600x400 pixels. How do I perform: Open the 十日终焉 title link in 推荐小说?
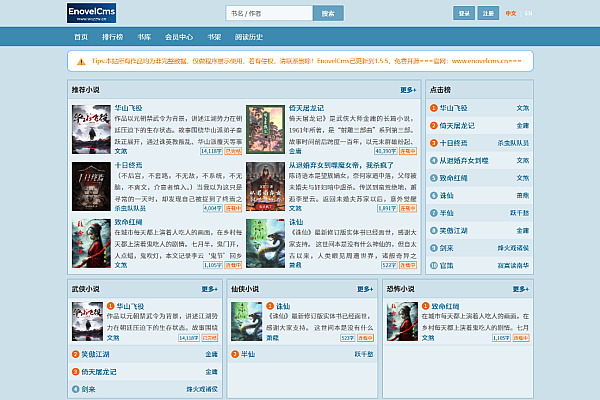point(129,165)
